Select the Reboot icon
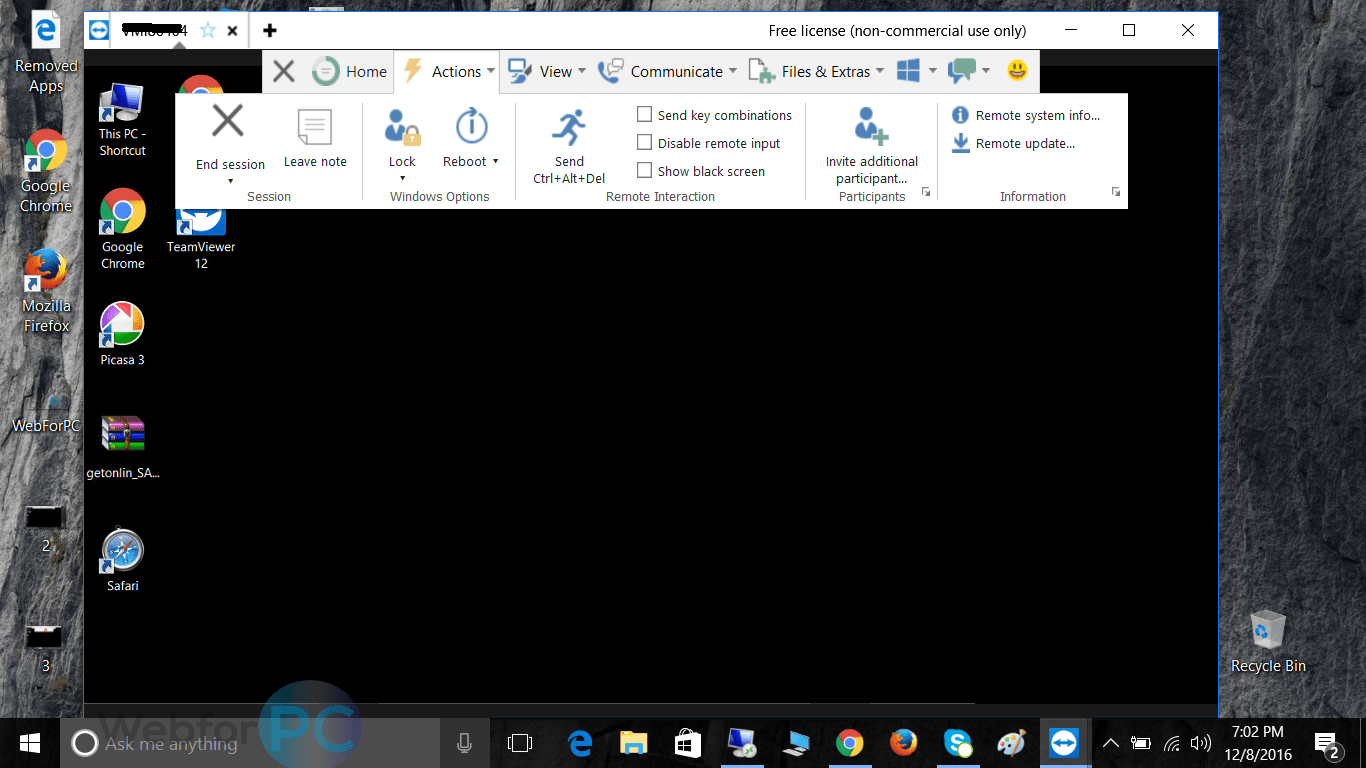Image resolution: width=1366 pixels, height=768 pixels. click(468, 135)
